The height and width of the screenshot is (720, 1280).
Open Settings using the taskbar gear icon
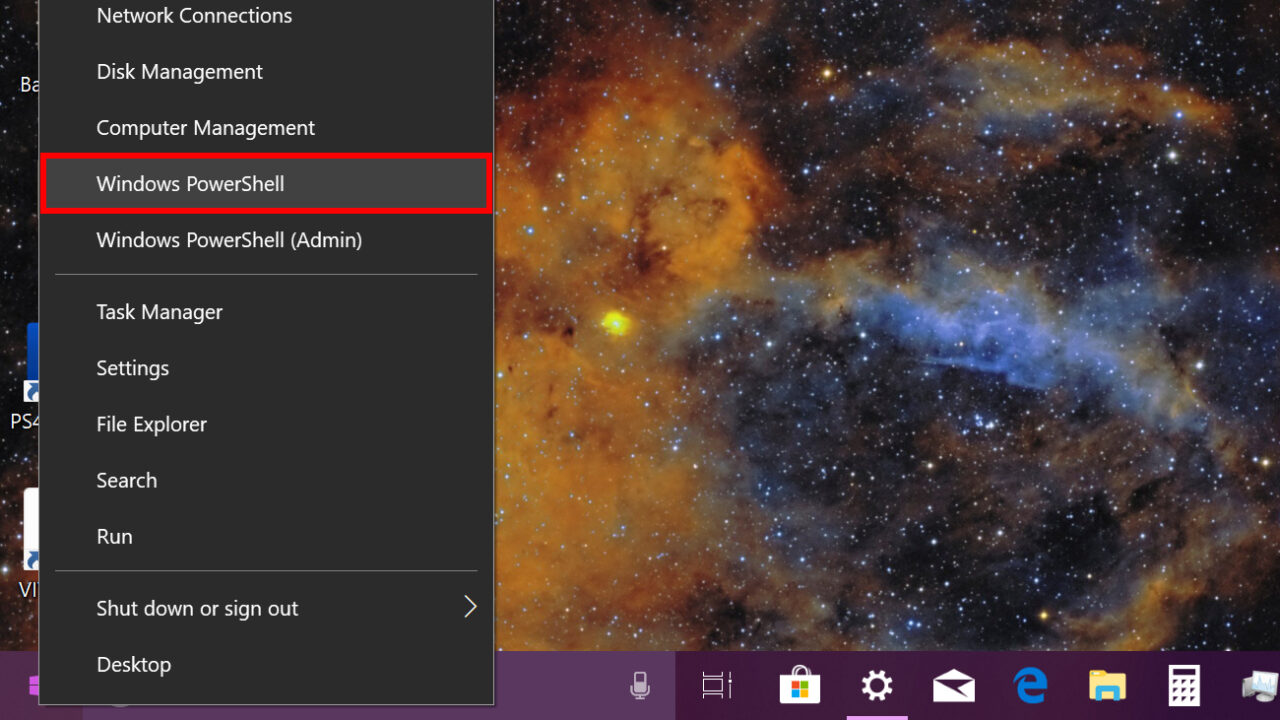coord(877,686)
